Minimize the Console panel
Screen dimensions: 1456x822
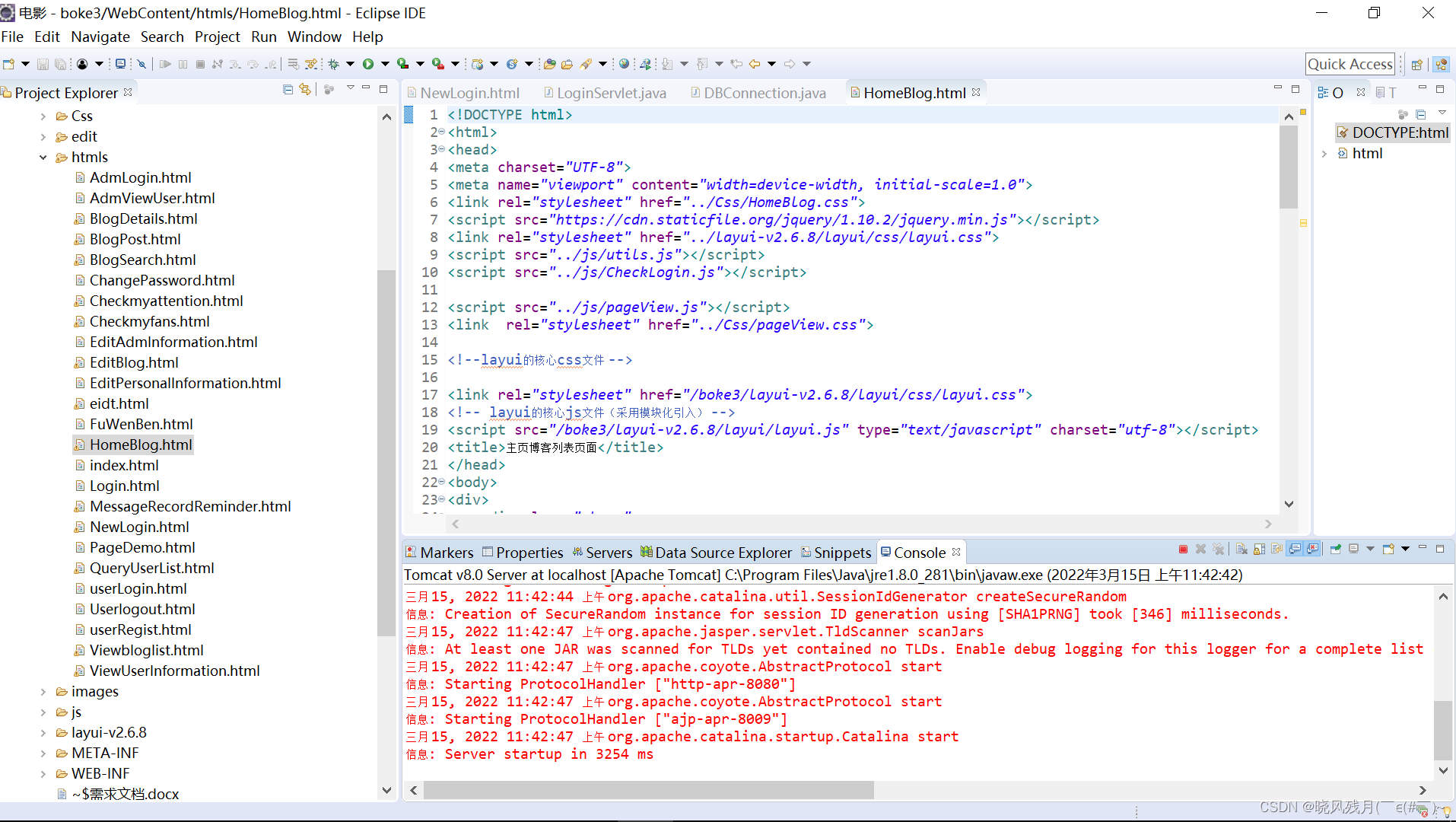1422,548
